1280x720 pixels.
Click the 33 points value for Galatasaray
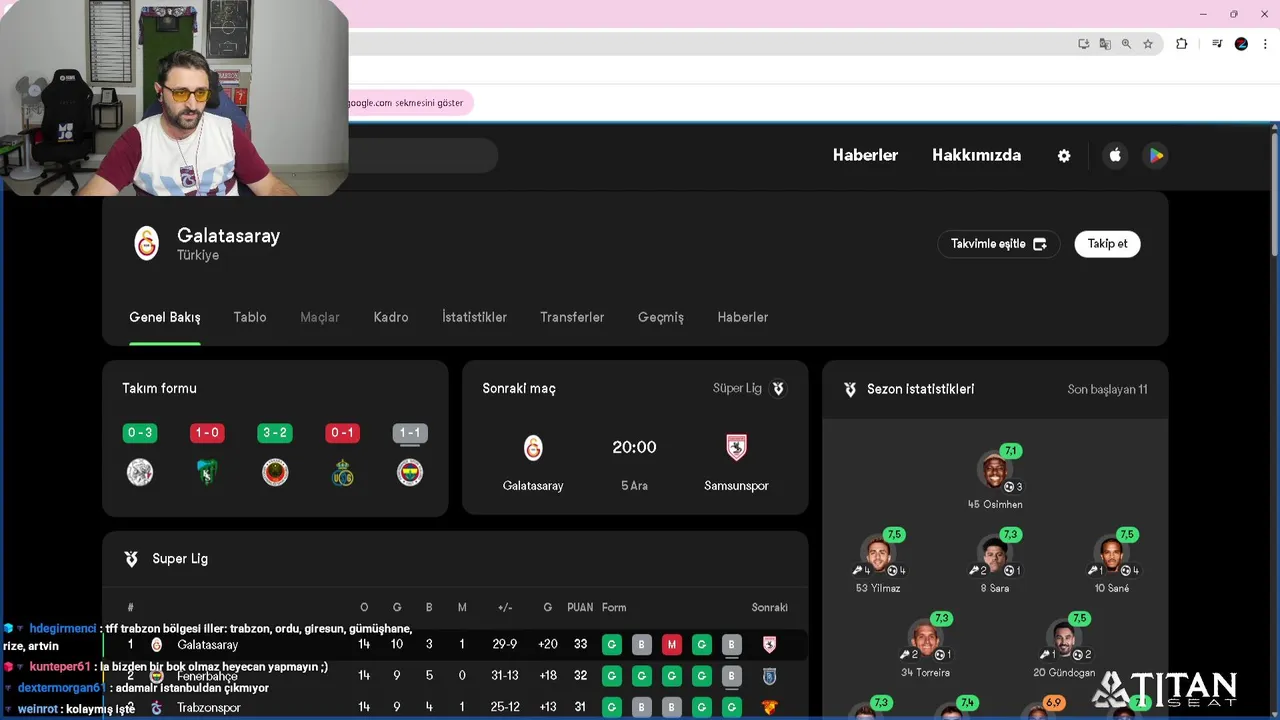[x=580, y=645]
